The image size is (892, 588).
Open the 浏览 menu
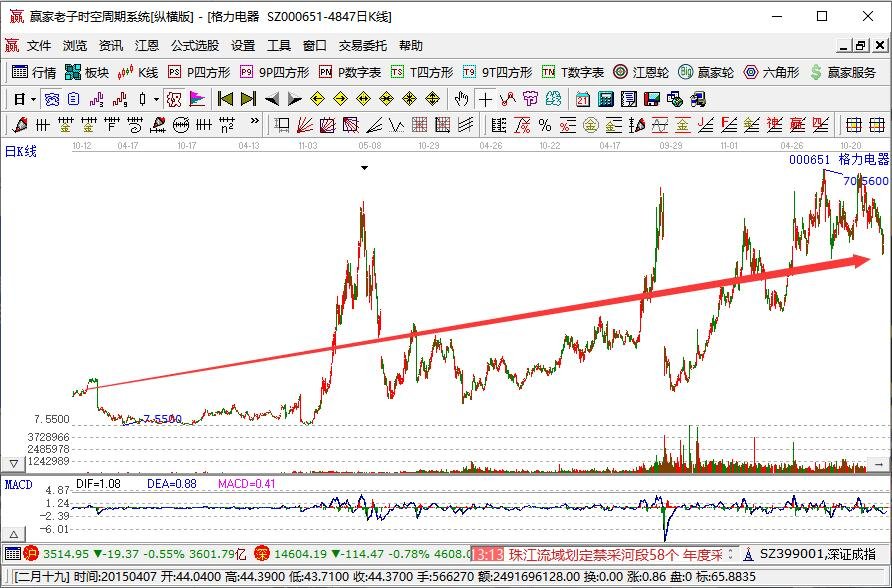pyautogui.click(x=75, y=45)
